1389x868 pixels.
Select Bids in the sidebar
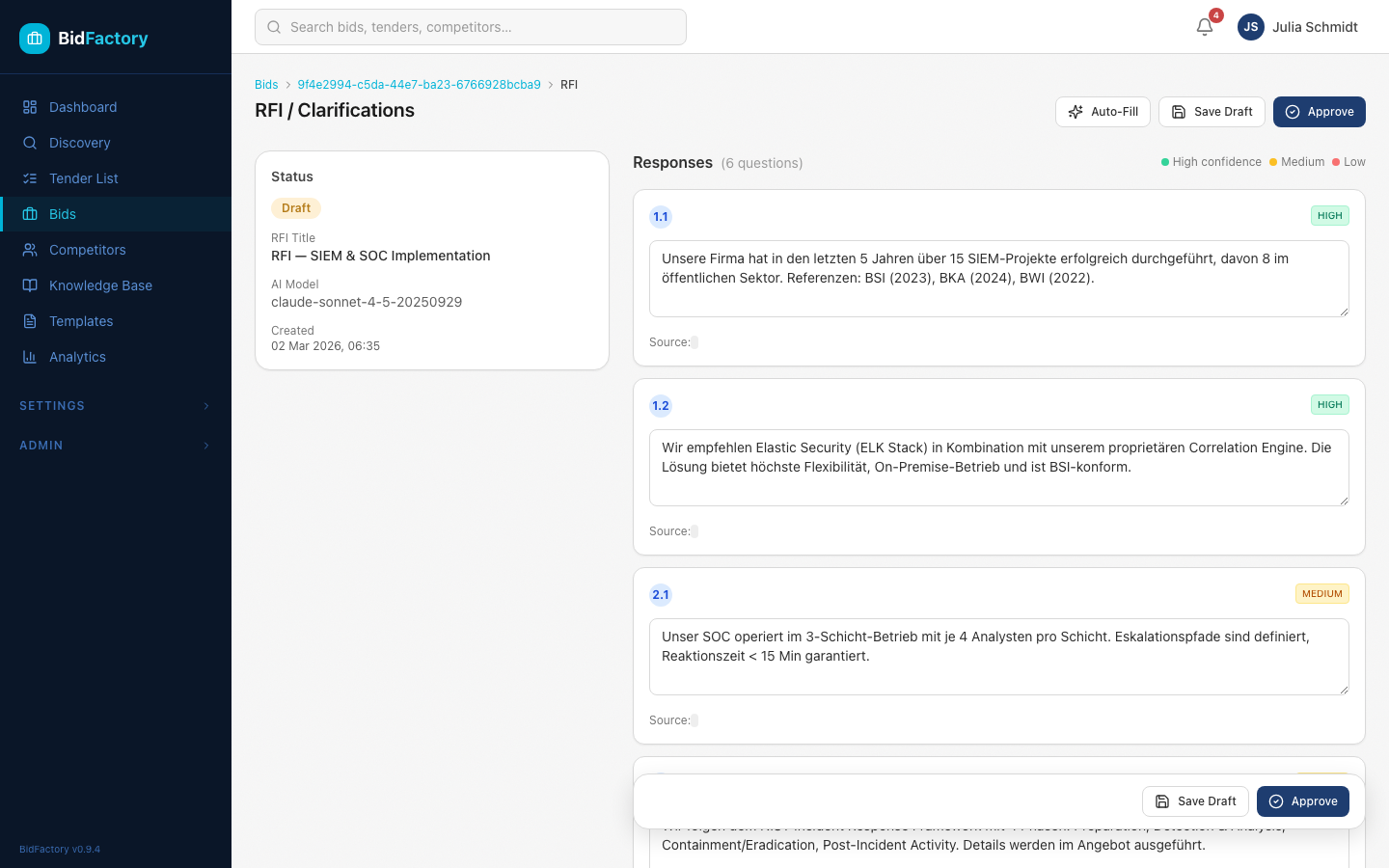pos(116,214)
